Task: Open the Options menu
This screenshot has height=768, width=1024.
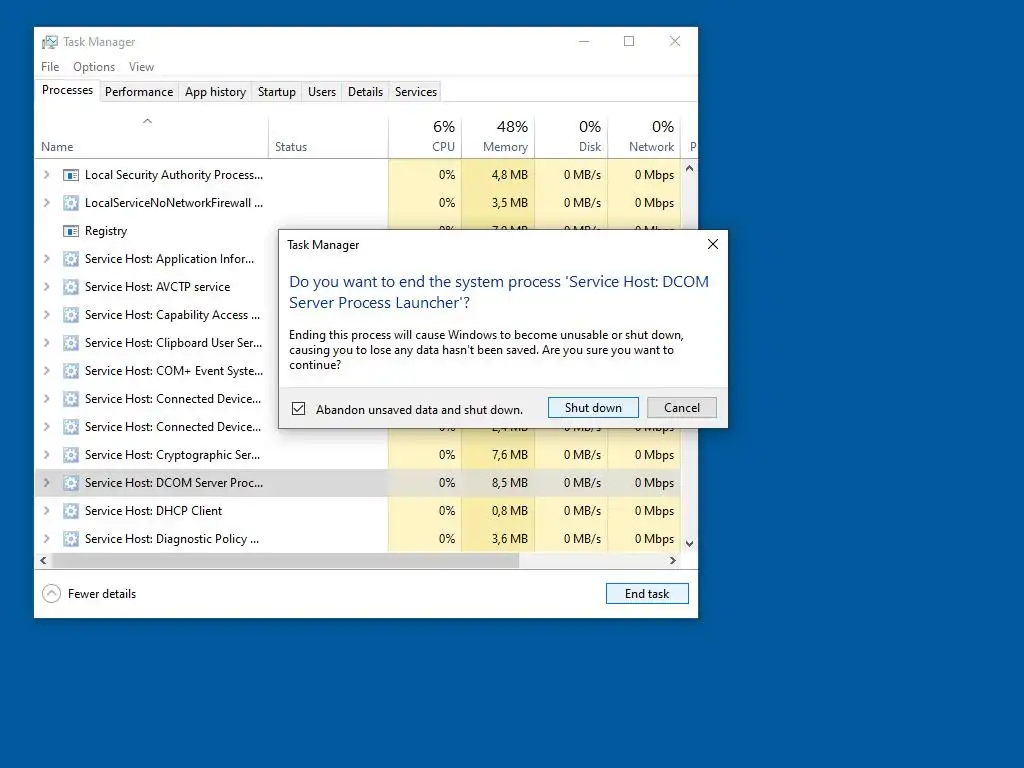Action: (x=94, y=67)
